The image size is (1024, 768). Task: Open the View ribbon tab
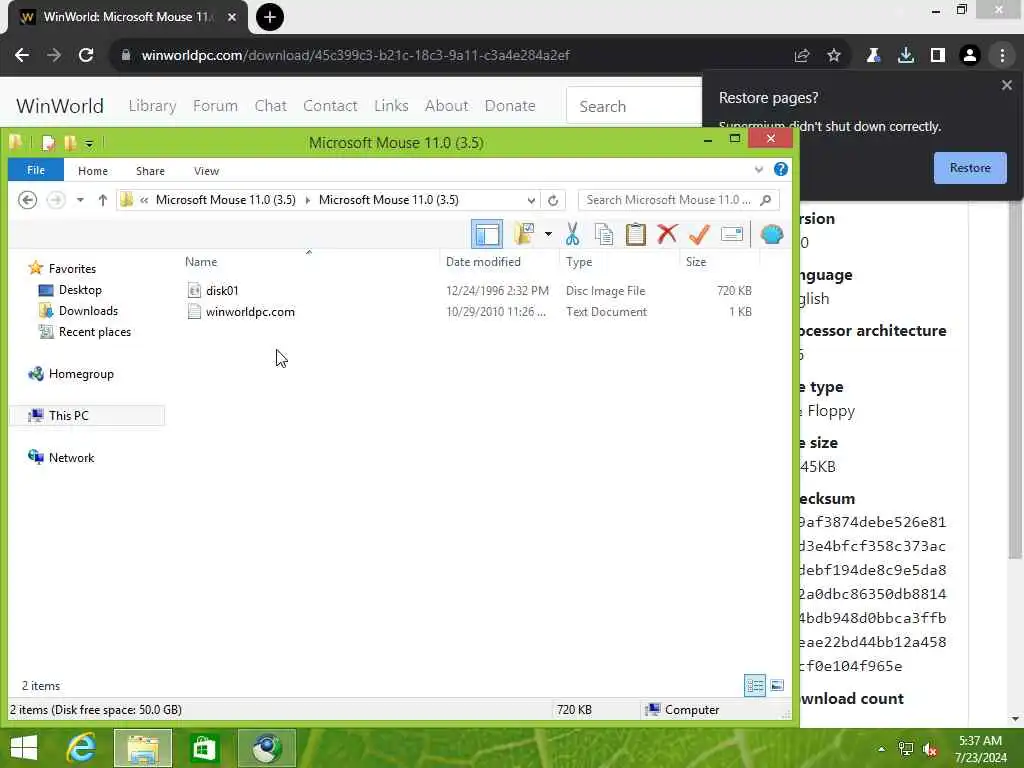[x=206, y=170]
